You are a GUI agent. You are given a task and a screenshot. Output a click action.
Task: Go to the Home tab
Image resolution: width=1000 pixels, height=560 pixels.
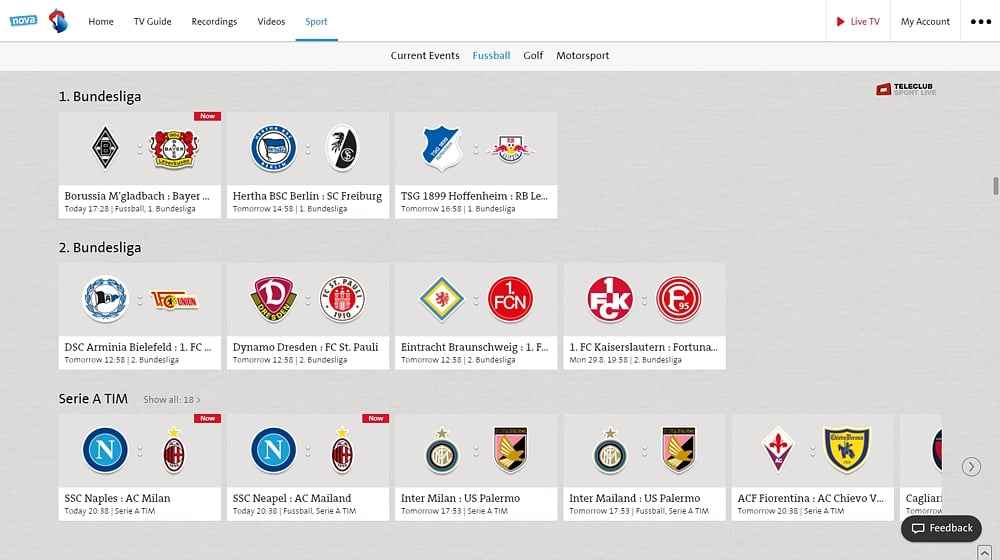point(101,21)
